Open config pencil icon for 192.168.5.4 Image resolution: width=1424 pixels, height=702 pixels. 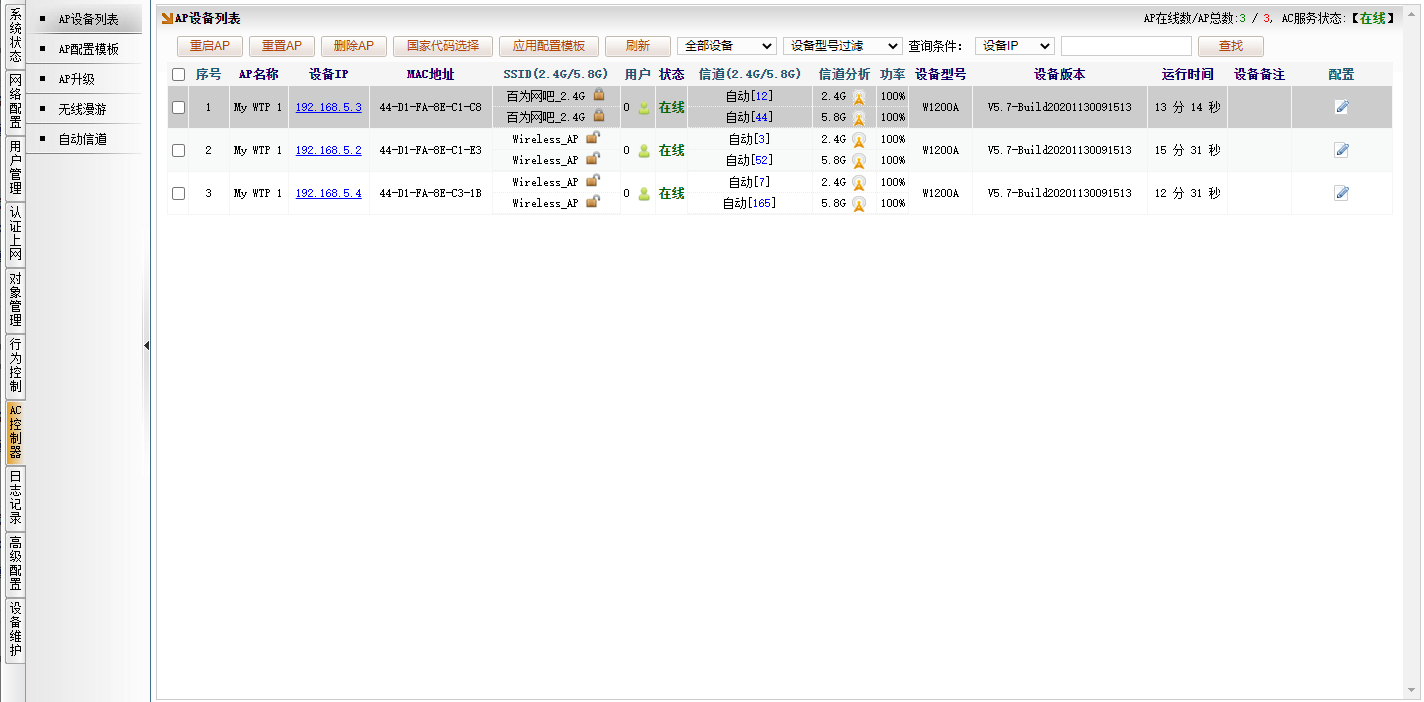(x=1341, y=193)
